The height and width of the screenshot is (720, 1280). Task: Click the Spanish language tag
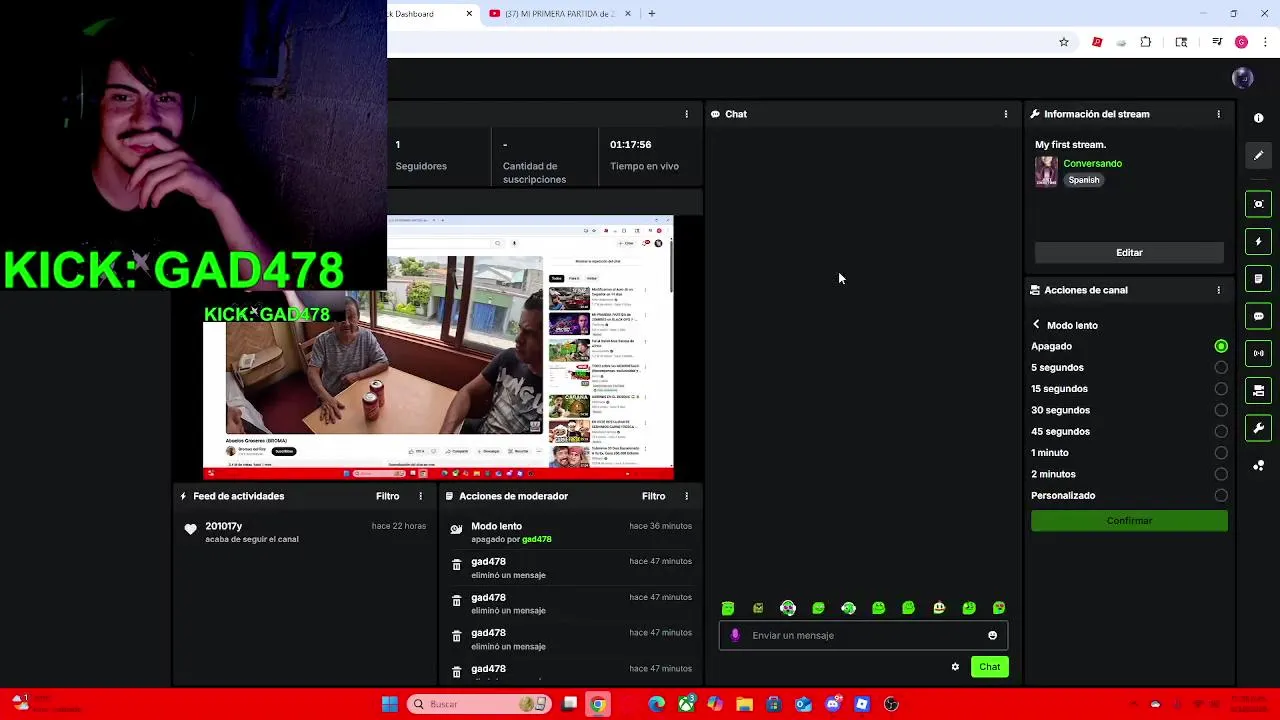1083,180
